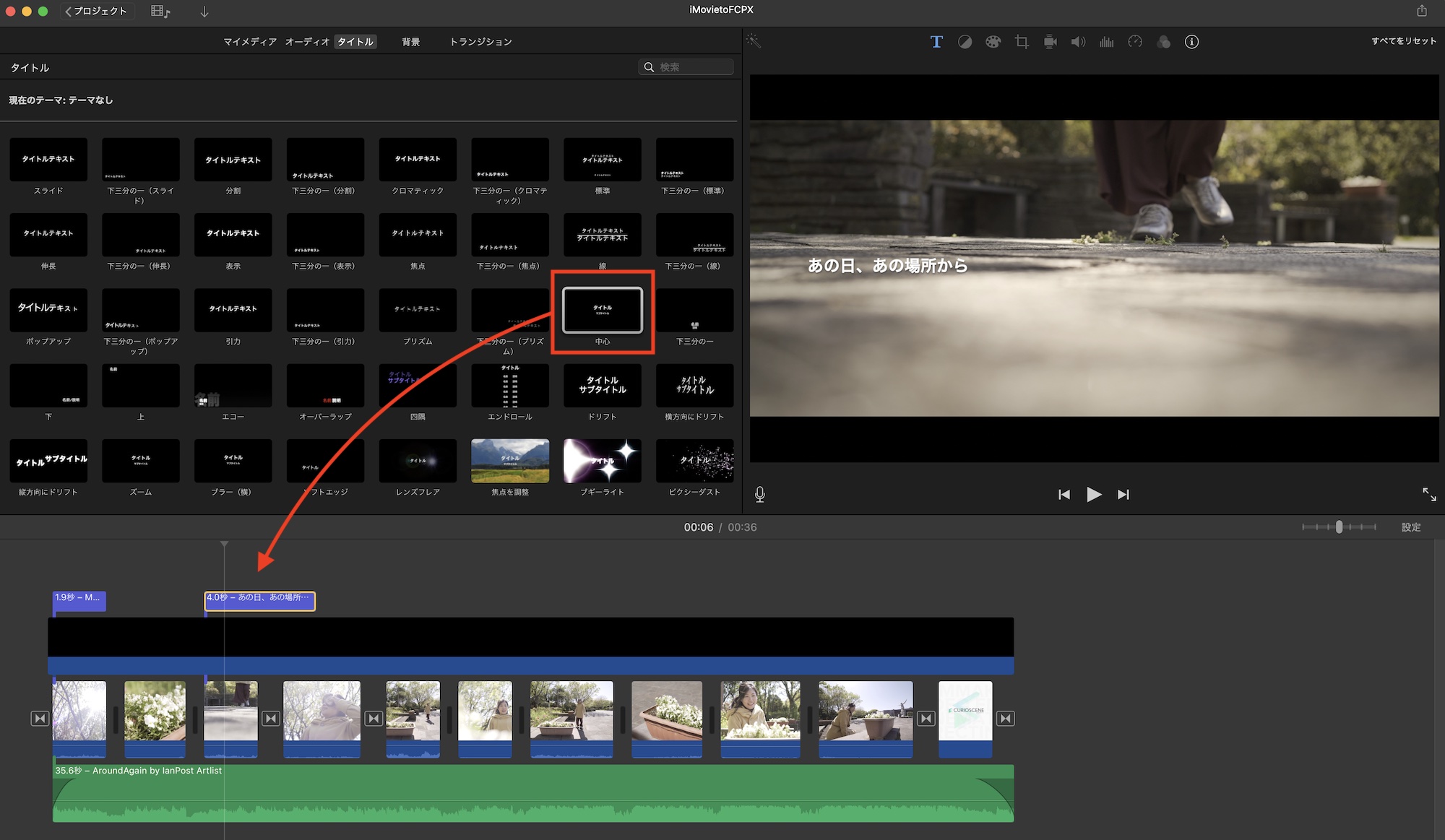
Task: Toggle fullscreen playback of the viewer
Action: (x=1428, y=494)
